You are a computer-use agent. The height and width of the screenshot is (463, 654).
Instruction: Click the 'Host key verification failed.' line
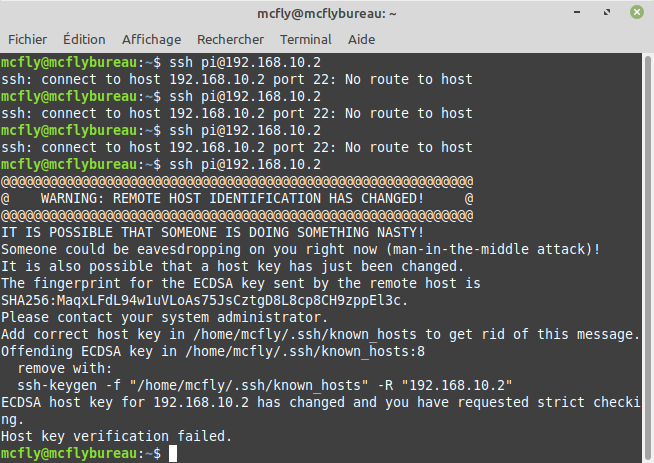pos(116,436)
